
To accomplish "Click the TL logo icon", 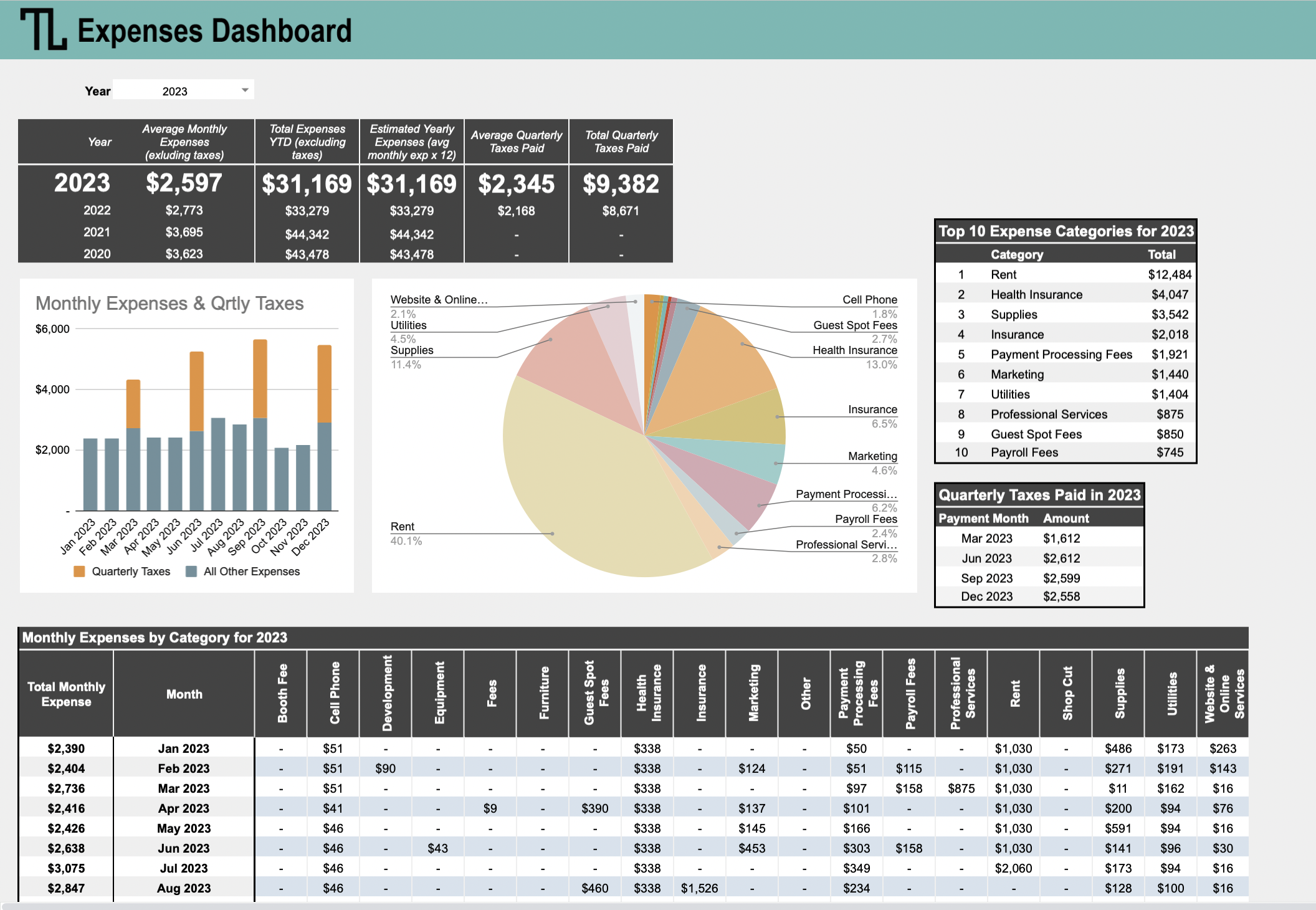I will pos(43,29).
